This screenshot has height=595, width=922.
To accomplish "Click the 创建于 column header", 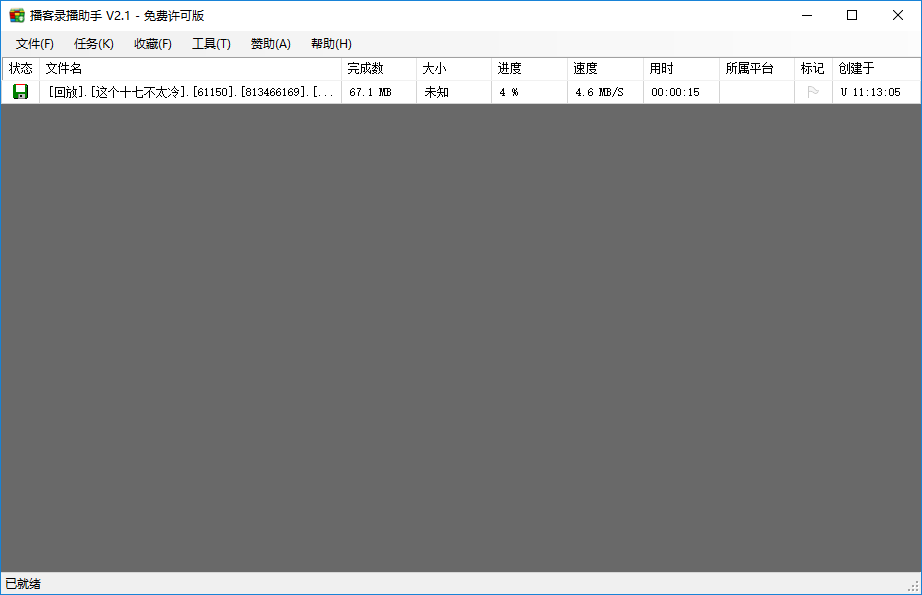I will [x=876, y=69].
